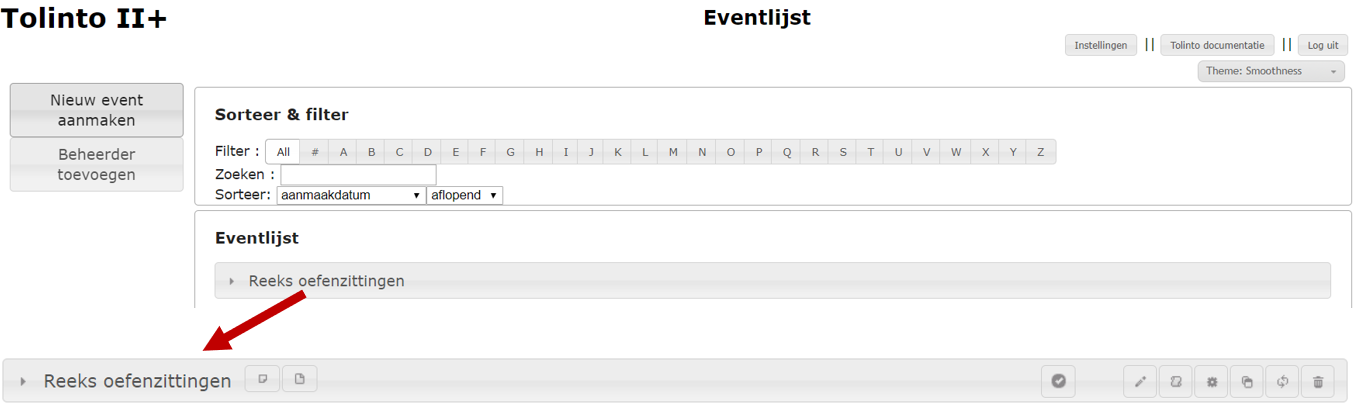The width and height of the screenshot is (1362, 412).
Task: Click the round checkmark icon
Action: click(x=1059, y=381)
